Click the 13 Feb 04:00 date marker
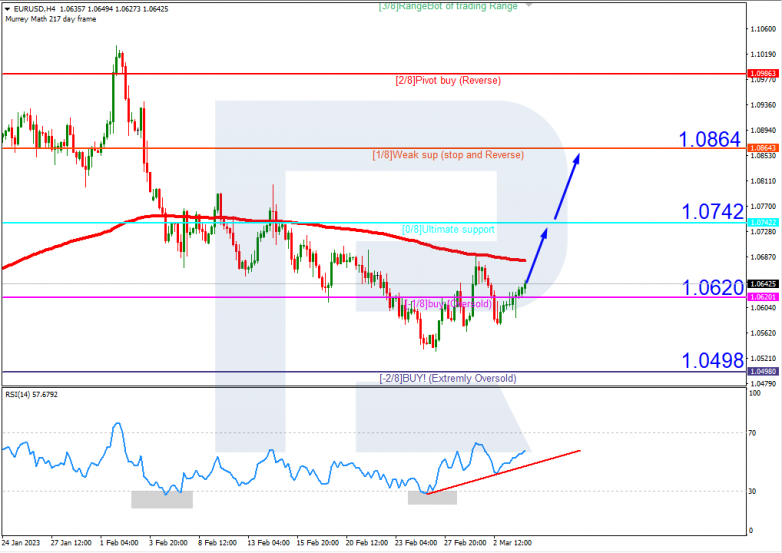Image resolution: width=782 pixels, height=553 pixels. pyautogui.click(x=266, y=541)
